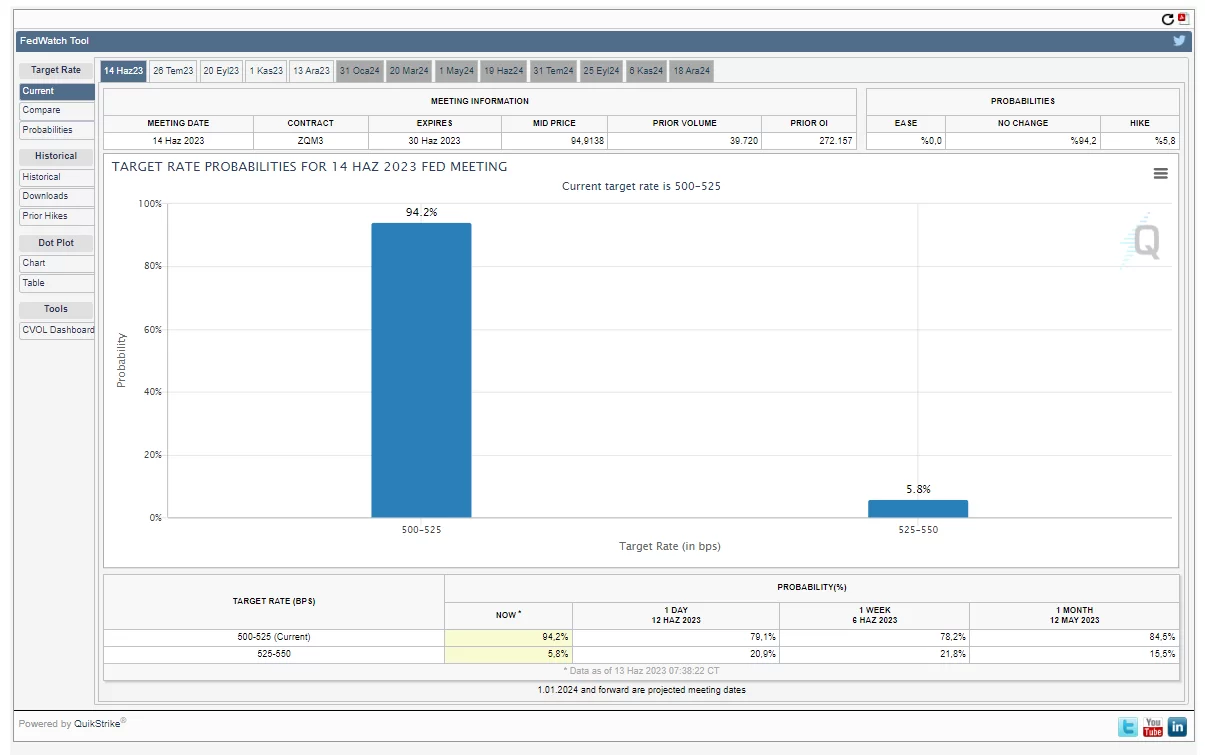Open the chart hamburger context menu
Viewport: 1205px width, 755px height.
(1160, 173)
